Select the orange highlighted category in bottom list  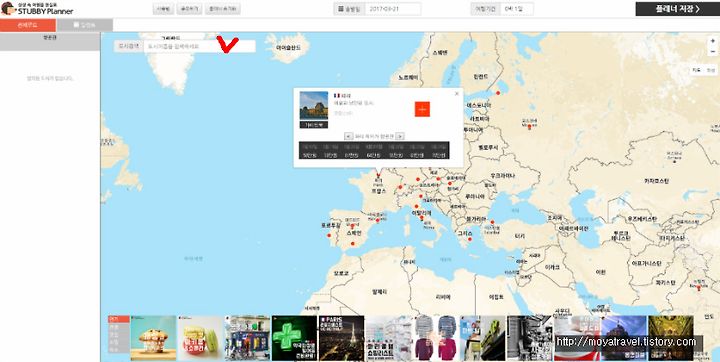click(119, 319)
